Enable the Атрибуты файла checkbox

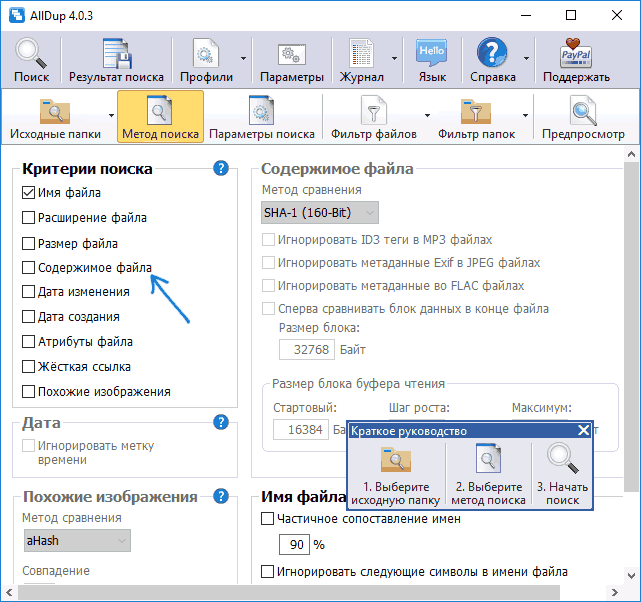[28, 342]
